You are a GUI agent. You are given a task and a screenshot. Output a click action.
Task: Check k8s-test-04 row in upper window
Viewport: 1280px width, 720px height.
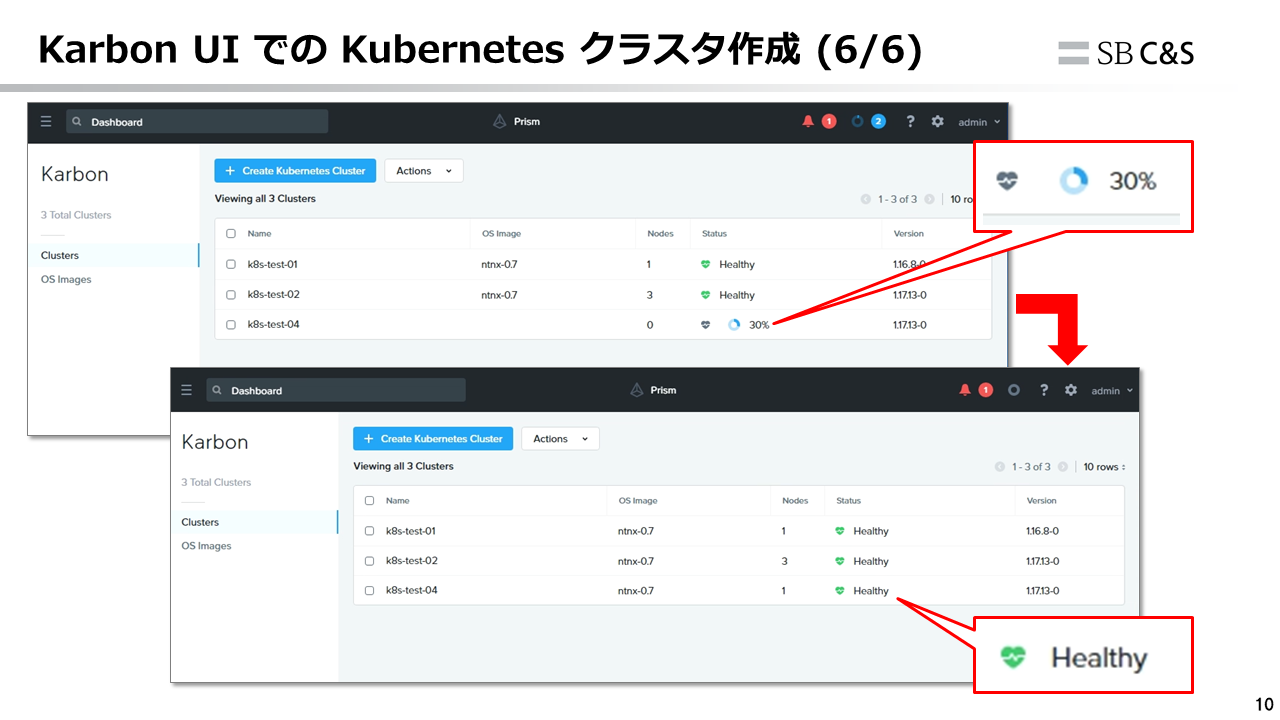pos(231,325)
